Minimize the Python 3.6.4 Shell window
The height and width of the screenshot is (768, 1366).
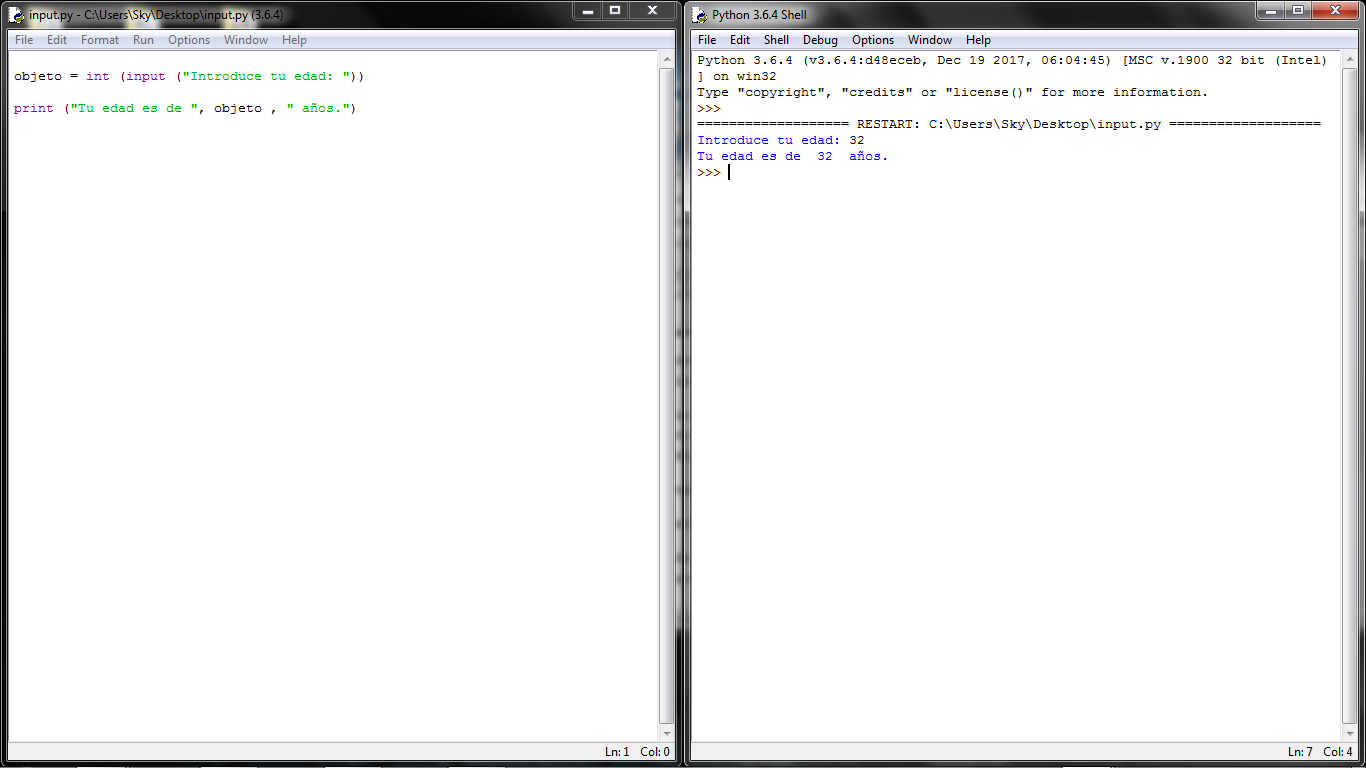1270,10
